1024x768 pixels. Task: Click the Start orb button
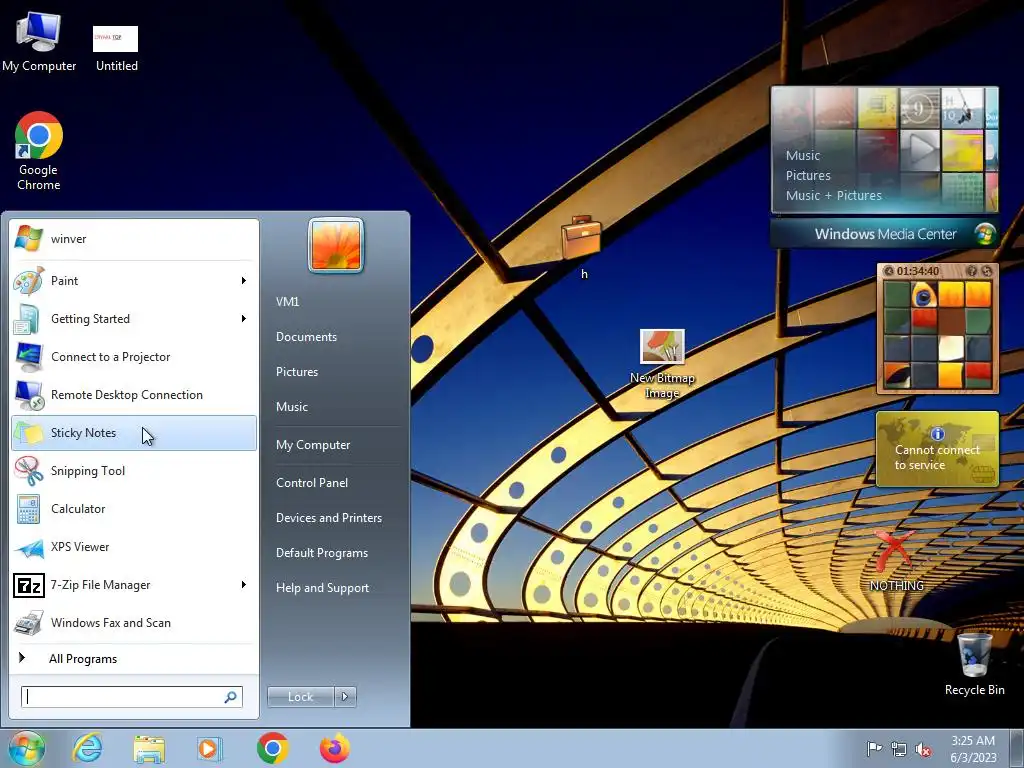pos(26,748)
